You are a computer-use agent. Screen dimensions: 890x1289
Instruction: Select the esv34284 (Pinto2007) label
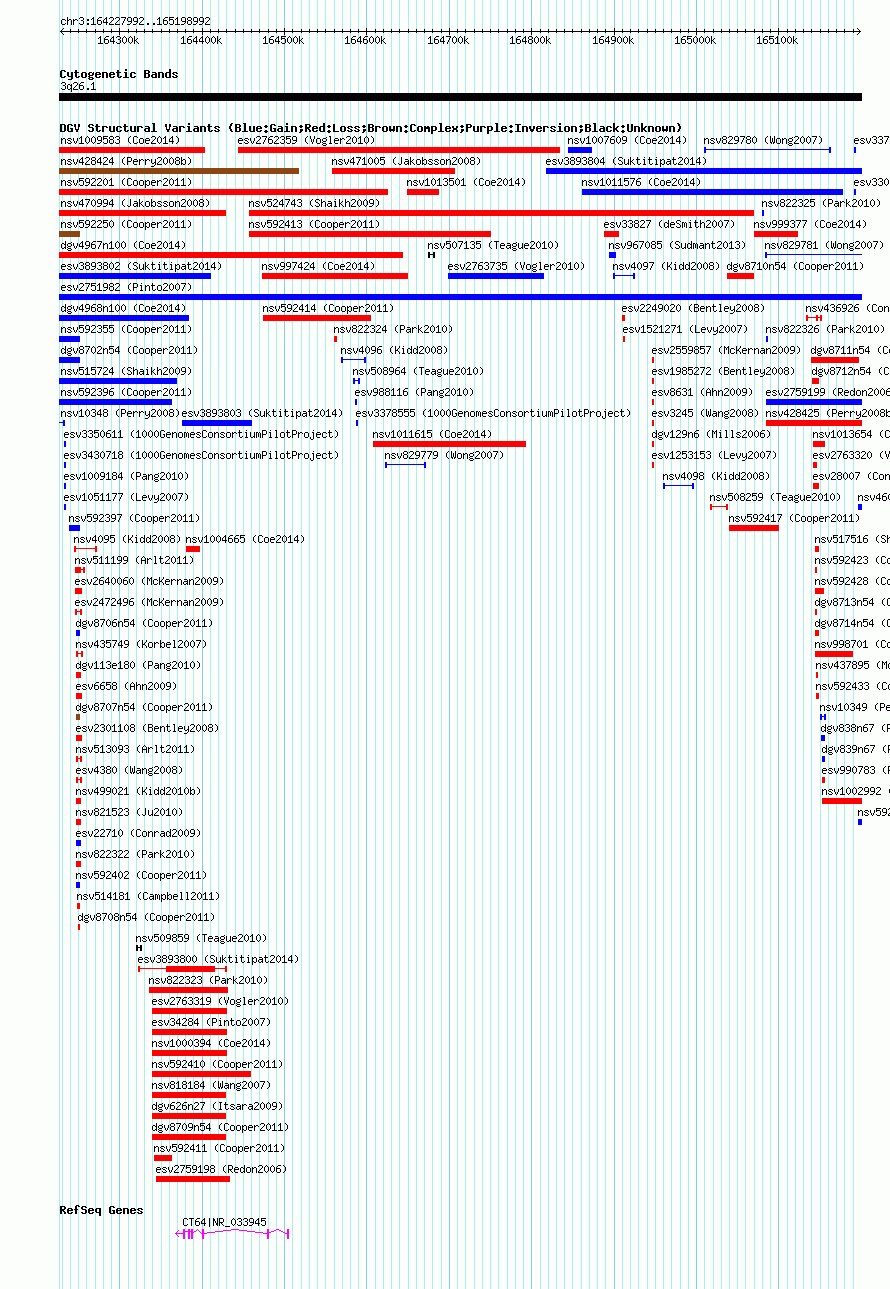click(x=211, y=1022)
